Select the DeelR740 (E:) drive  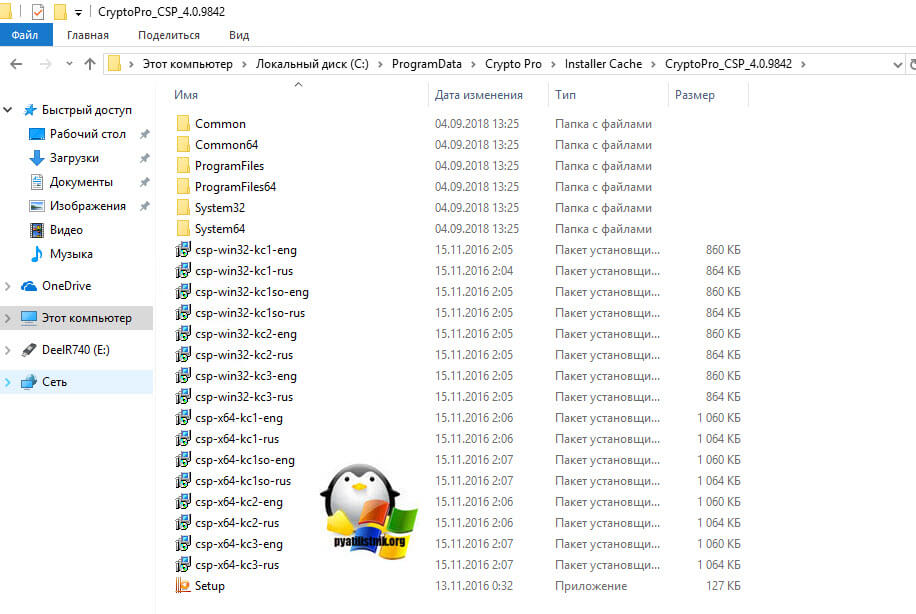coord(73,350)
